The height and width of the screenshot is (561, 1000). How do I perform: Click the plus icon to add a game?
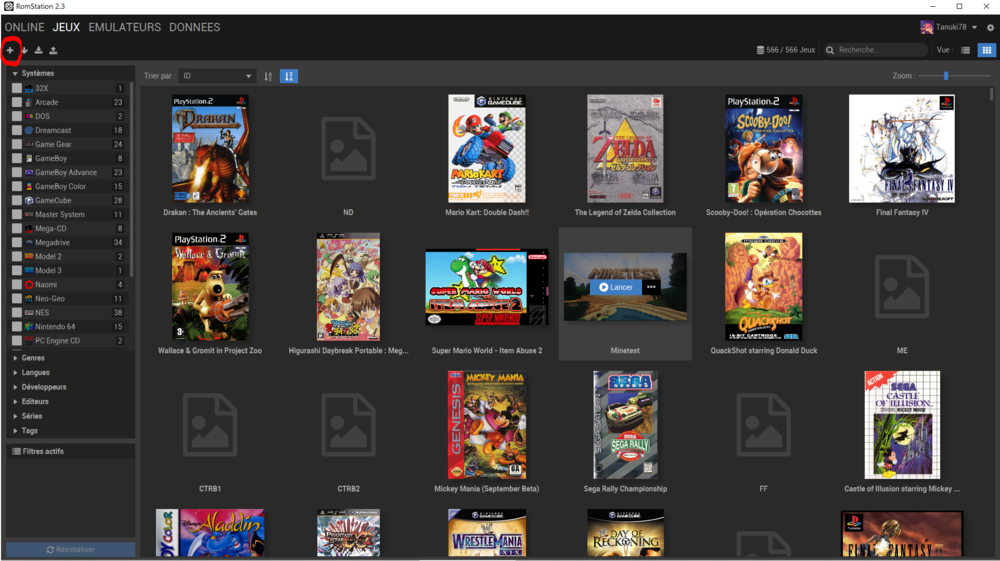pyautogui.click(x=10, y=50)
